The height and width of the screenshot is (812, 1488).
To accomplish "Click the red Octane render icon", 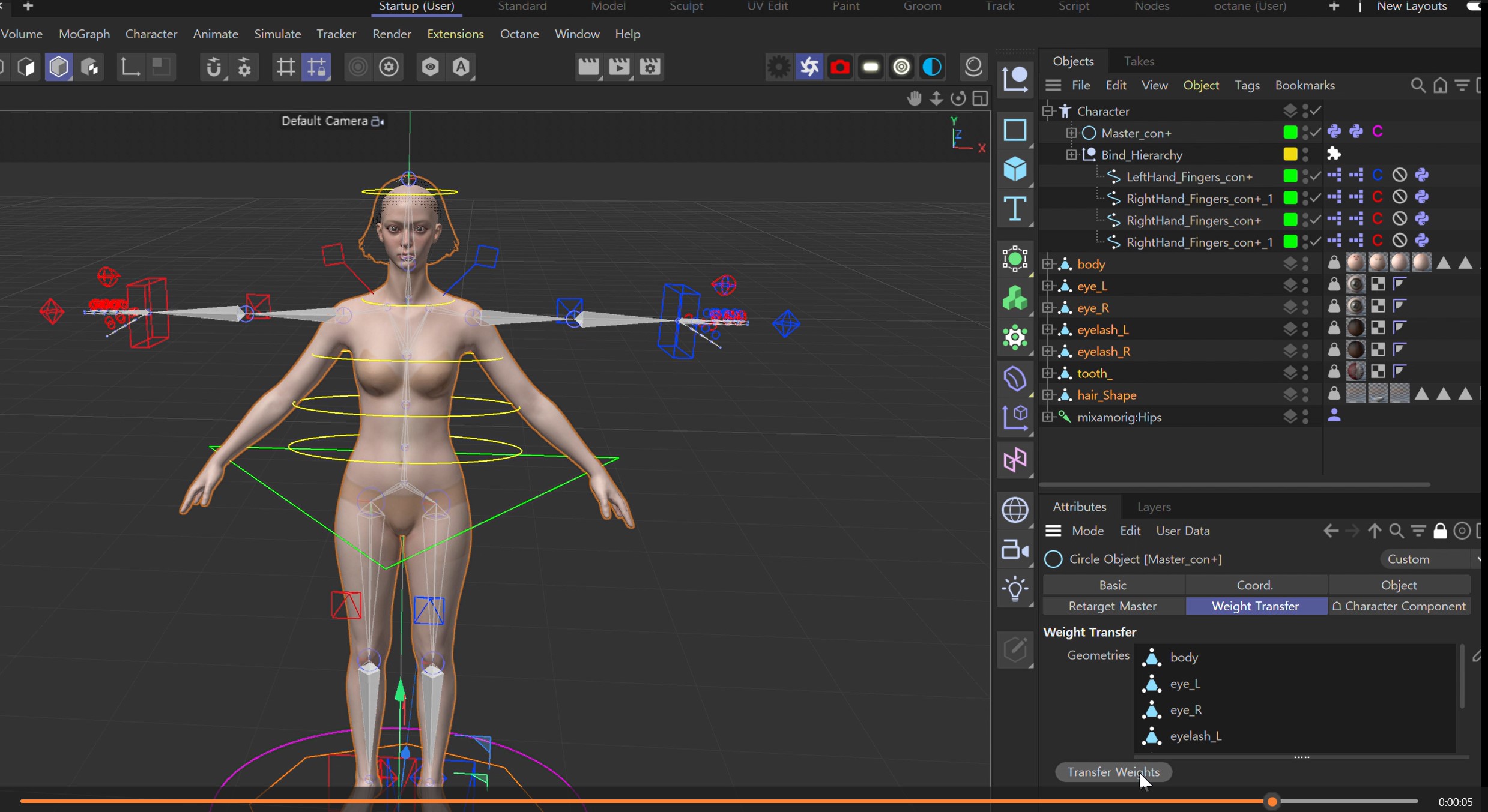I will pos(840,67).
